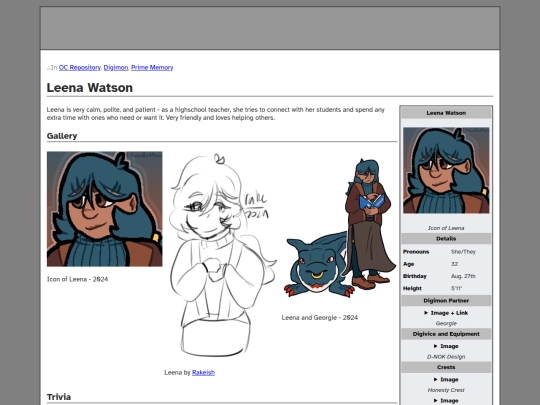Screen dimensions: 540x405
Task: Select the Aug. 27th birthday value
Action: click(463, 276)
